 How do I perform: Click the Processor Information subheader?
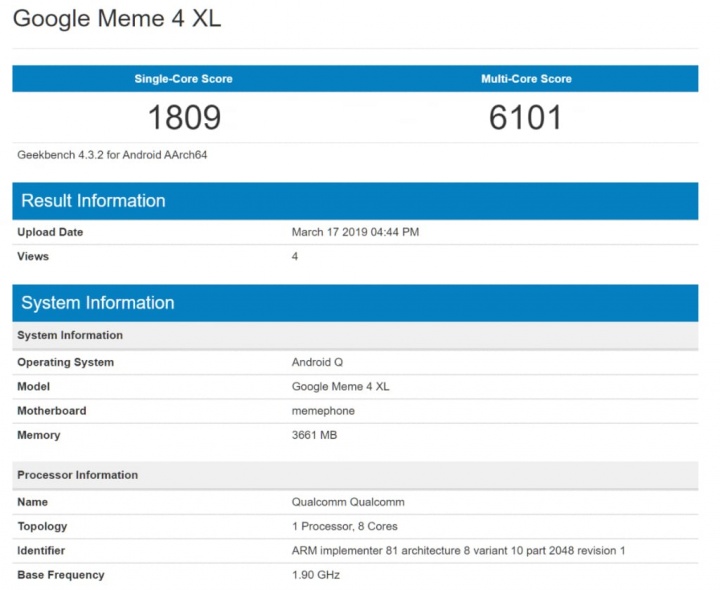355,475
